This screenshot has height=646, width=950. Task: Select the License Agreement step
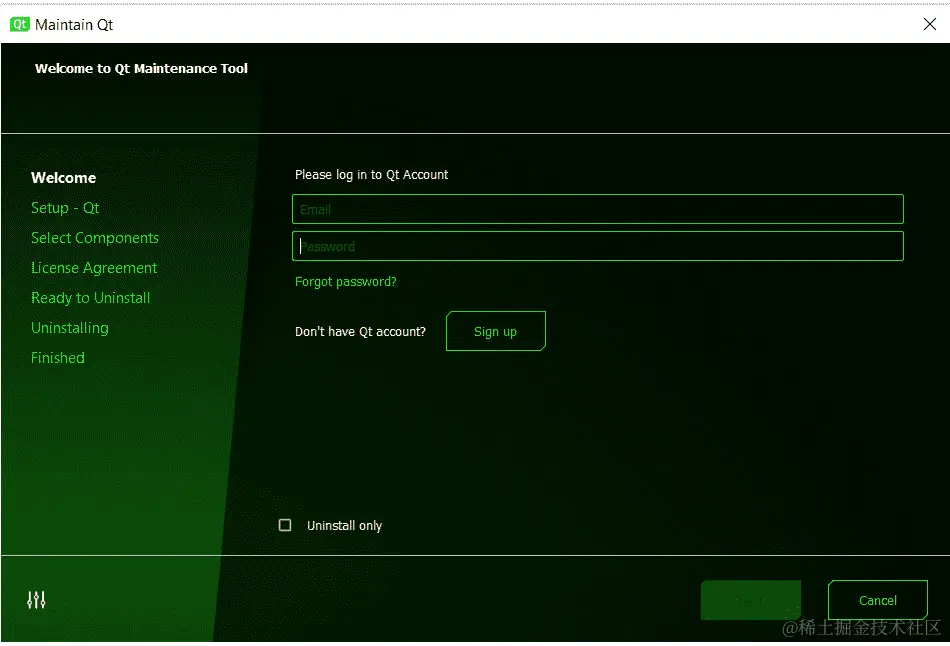(x=94, y=268)
